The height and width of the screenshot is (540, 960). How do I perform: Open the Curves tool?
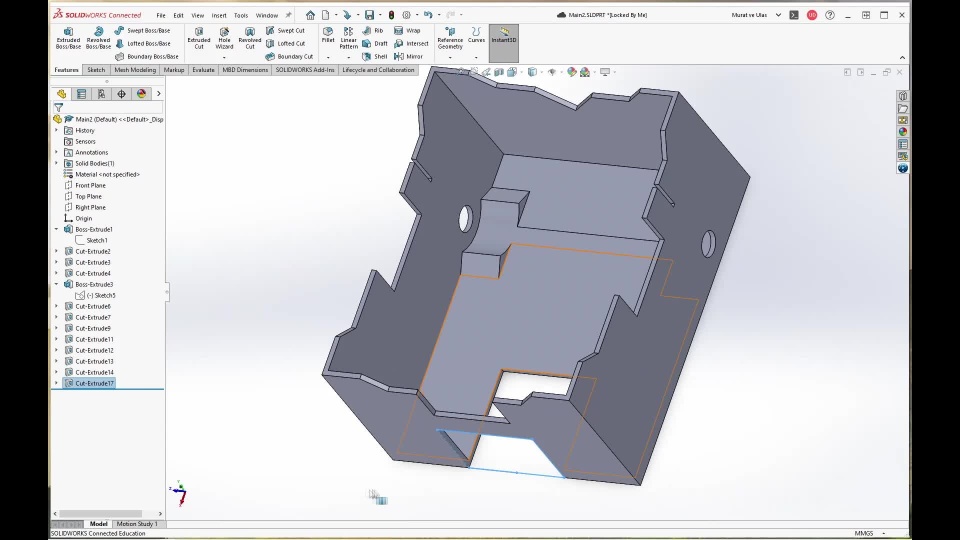[x=476, y=35]
